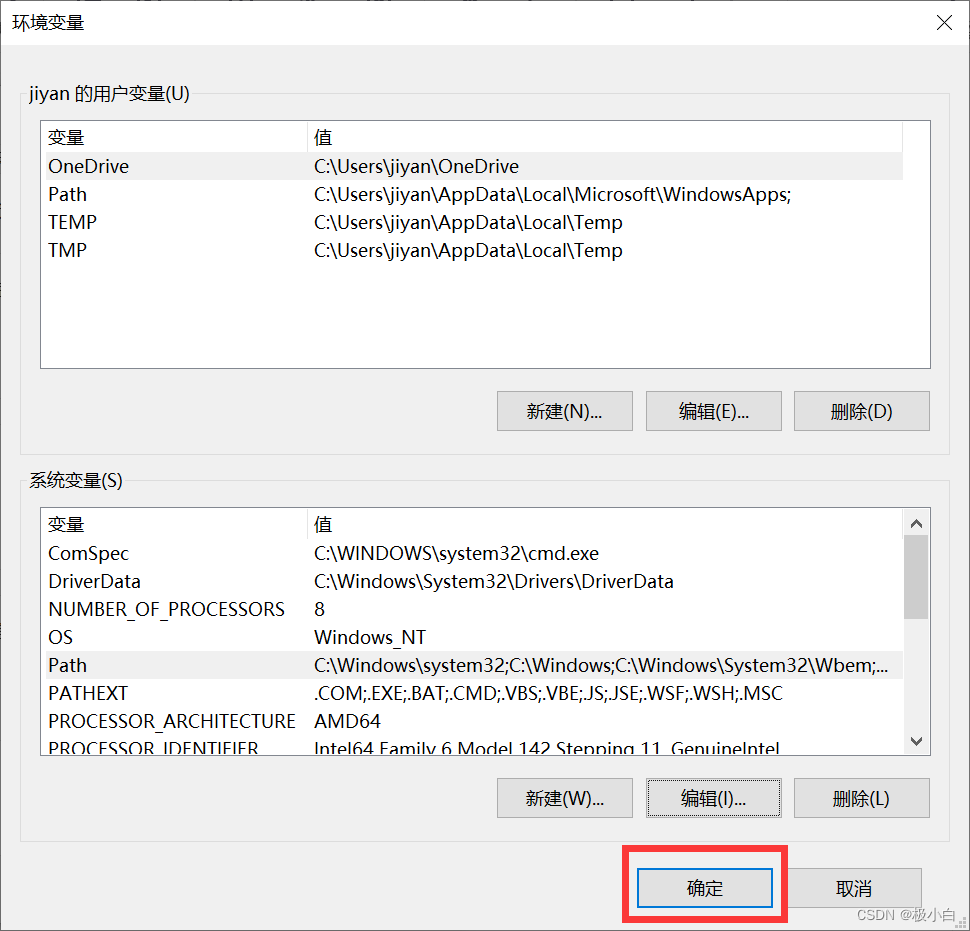Viewport: 970px width, 931px height.
Task: Click the NUMBER_OF_PROCESSORS value 8
Action: (x=319, y=609)
